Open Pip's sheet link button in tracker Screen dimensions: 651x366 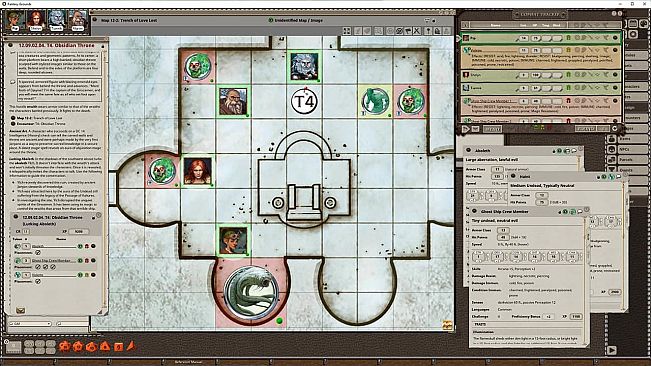click(x=615, y=38)
